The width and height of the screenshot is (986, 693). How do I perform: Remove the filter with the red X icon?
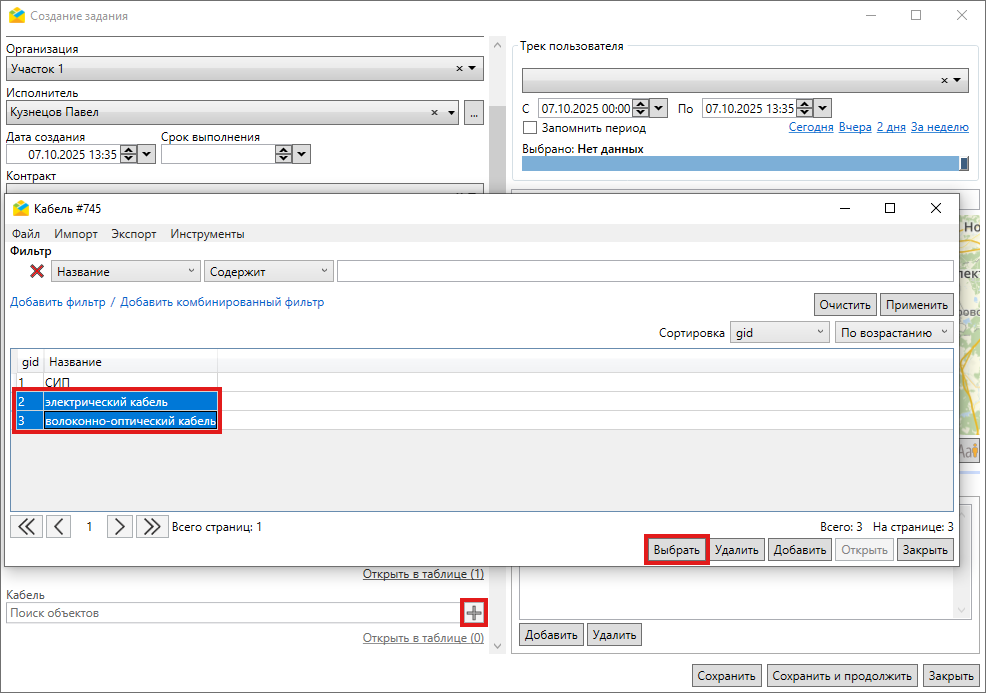37,271
